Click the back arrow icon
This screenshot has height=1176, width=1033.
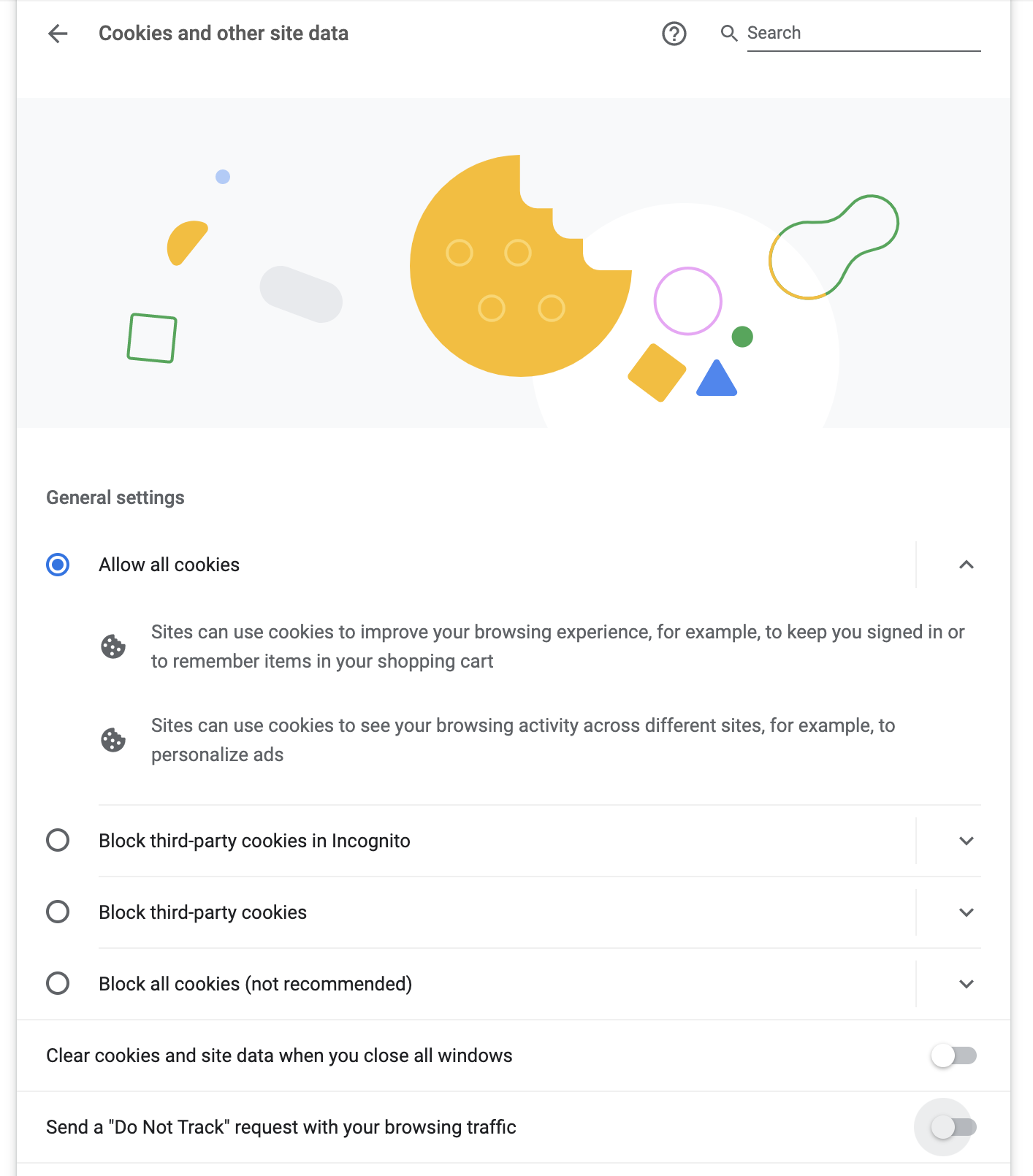pos(58,34)
